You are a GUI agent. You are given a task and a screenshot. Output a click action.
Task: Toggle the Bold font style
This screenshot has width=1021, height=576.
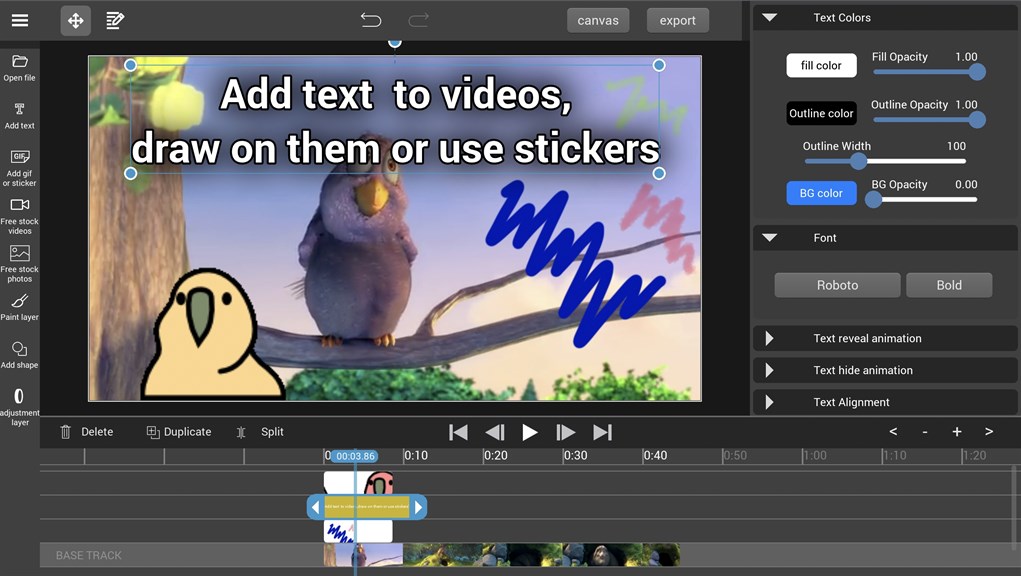click(x=948, y=285)
